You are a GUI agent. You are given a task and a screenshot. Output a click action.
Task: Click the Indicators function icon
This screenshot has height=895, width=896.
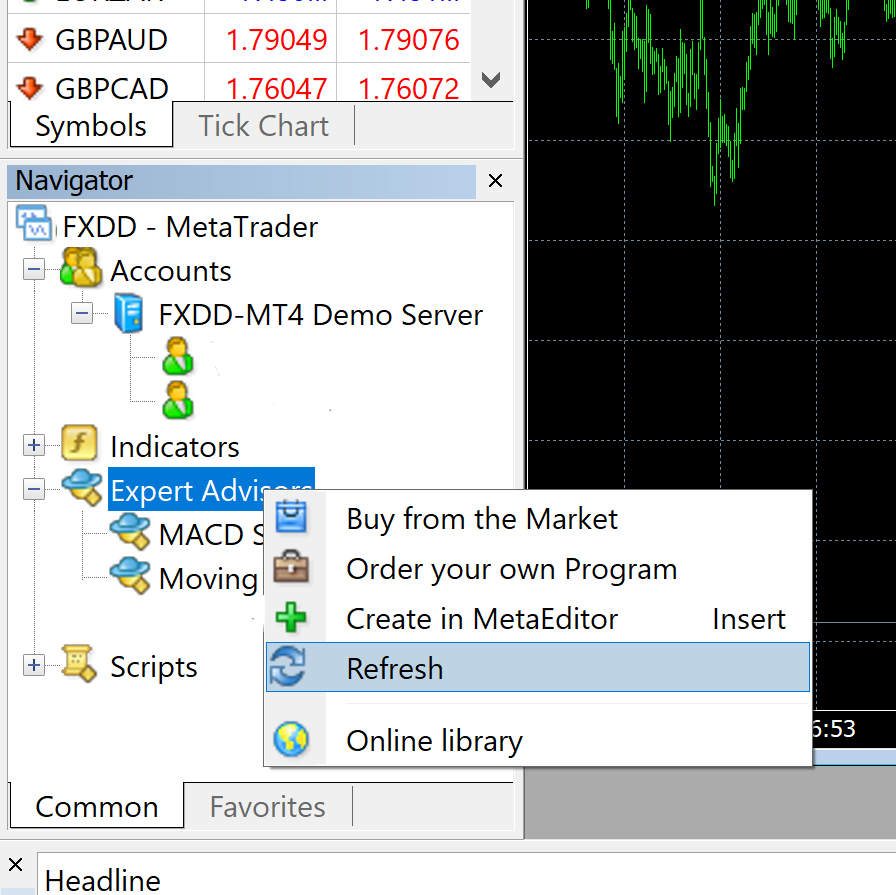pos(79,443)
